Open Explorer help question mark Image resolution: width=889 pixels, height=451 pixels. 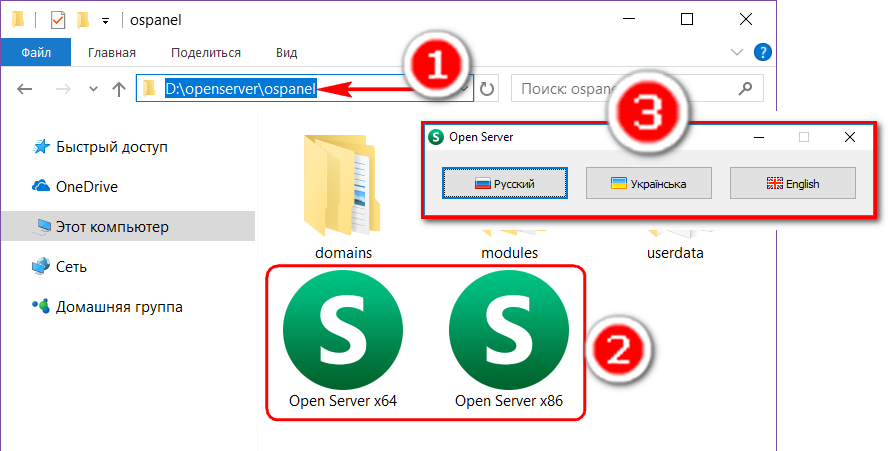click(763, 52)
